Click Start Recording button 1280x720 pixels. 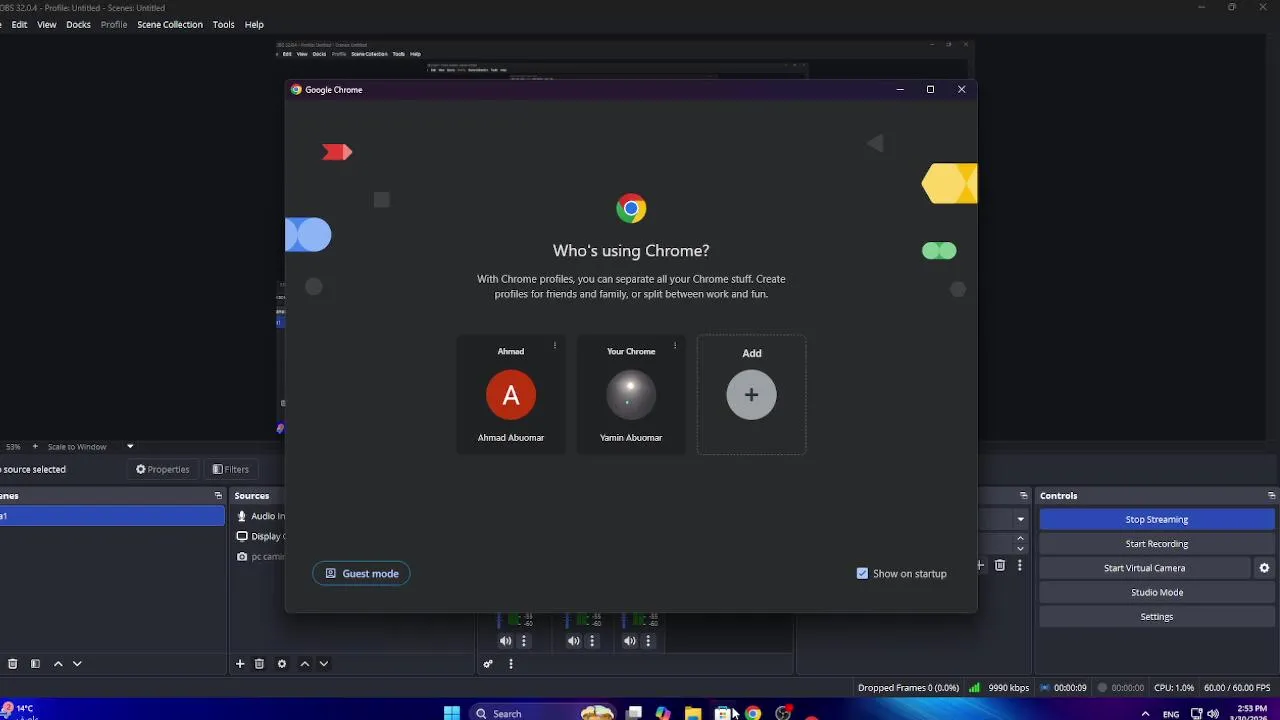1157,544
